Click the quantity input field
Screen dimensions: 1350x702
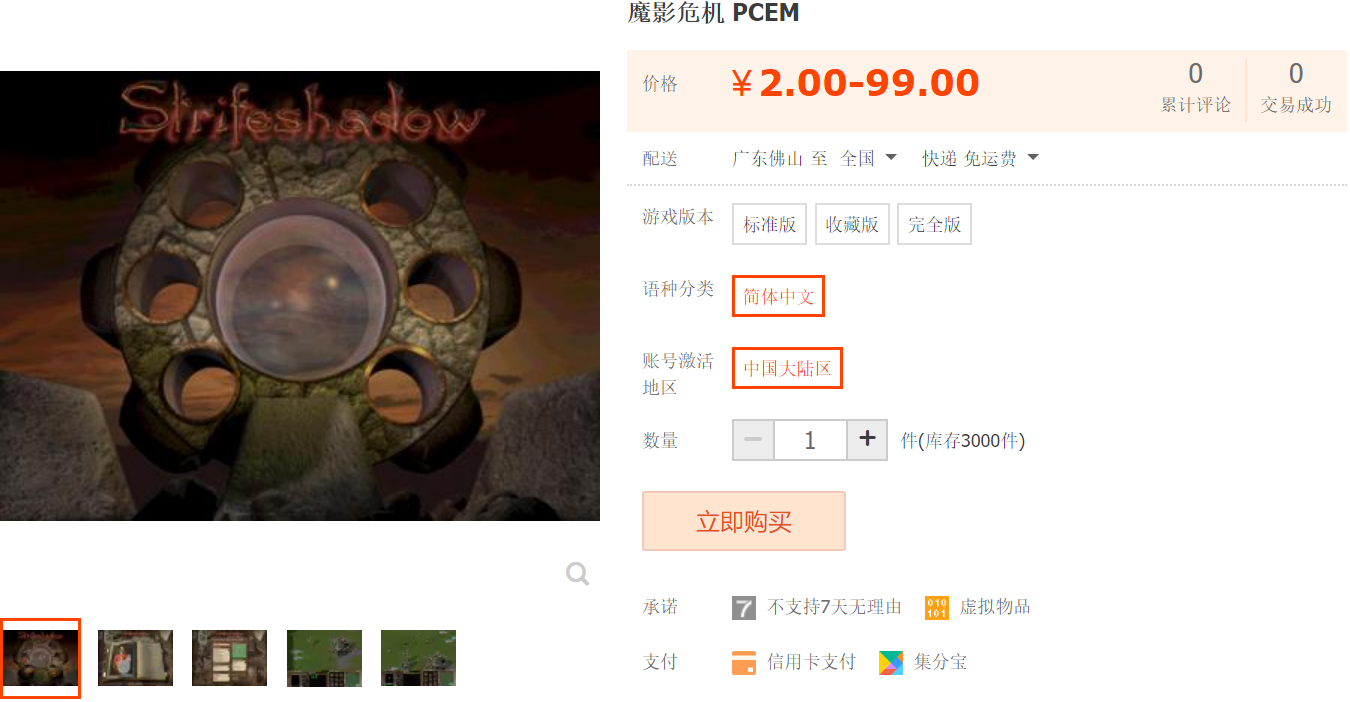(810, 440)
